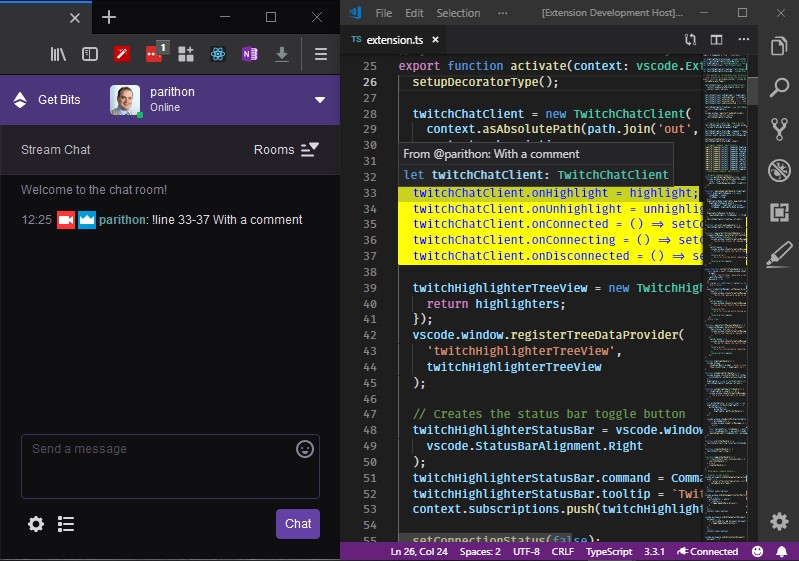The width and height of the screenshot is (799, 561).
Task: Open notifications bell in status bar
Action: [781, 551]
